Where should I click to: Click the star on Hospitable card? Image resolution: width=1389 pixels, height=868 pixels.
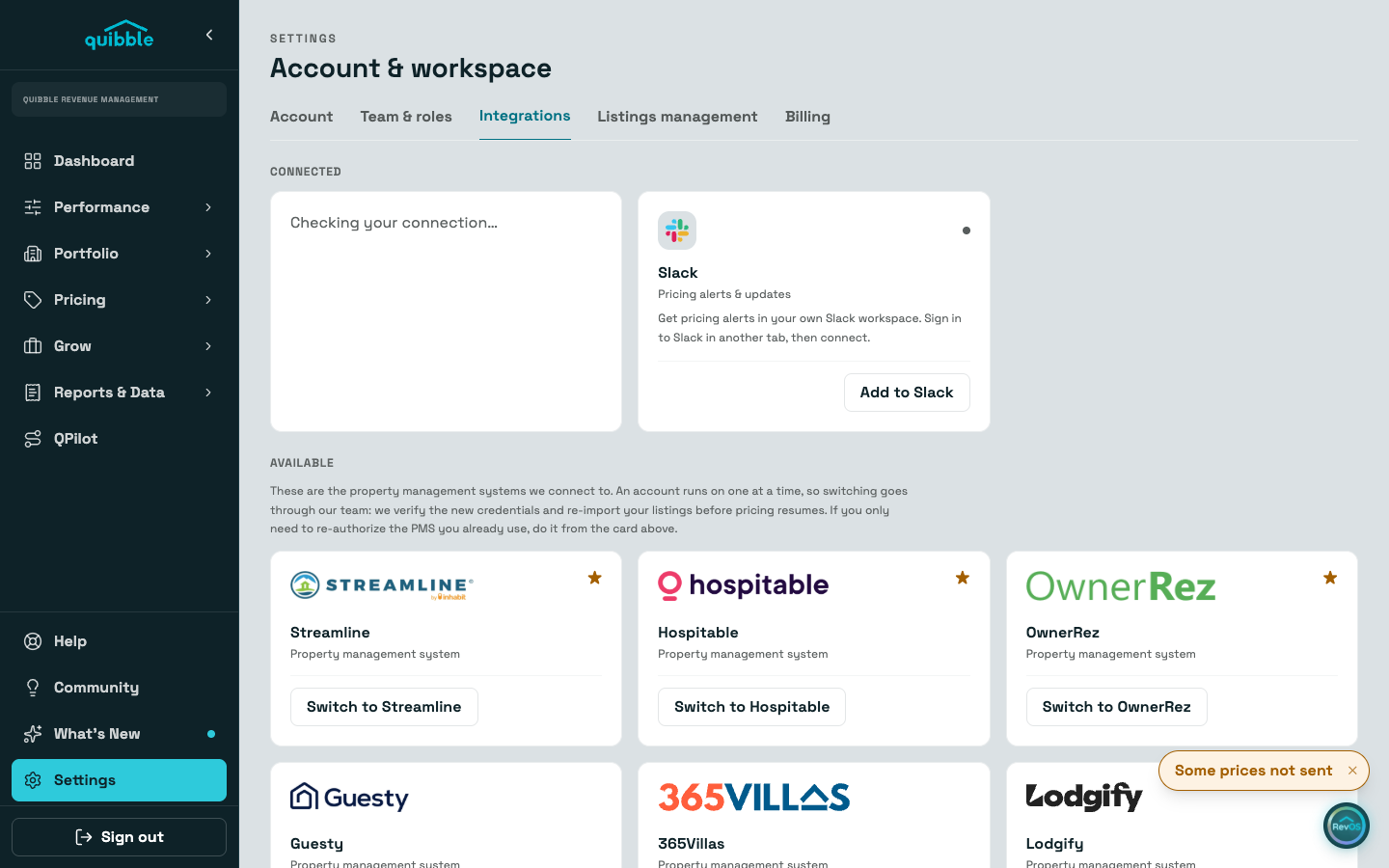tap(963, 578)
